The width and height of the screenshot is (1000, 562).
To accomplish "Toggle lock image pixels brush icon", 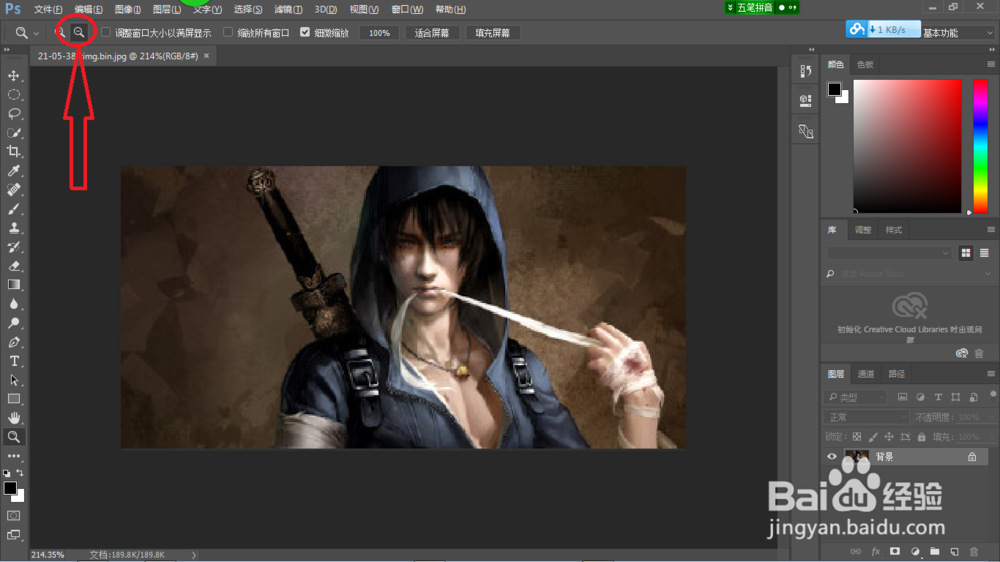I will pyautogui.click(x=873, y=437).
